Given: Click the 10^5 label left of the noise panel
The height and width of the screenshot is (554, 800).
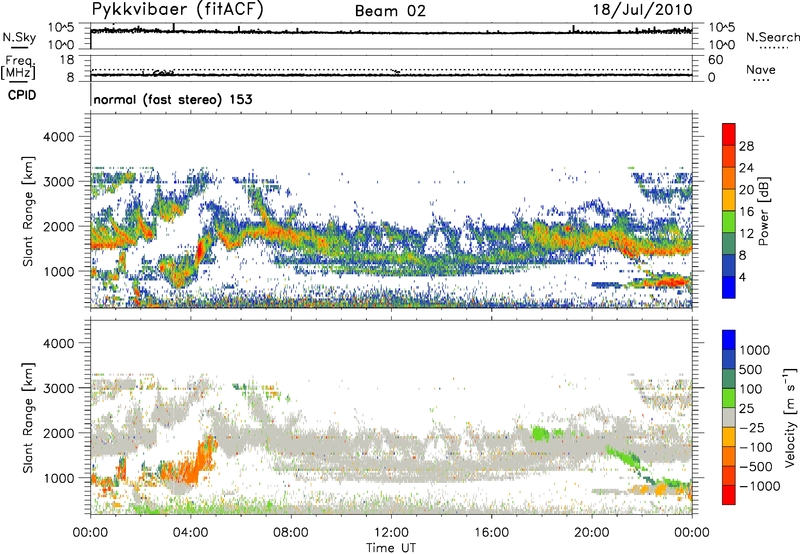Looking at the screenshot, I should coord(61,28).
